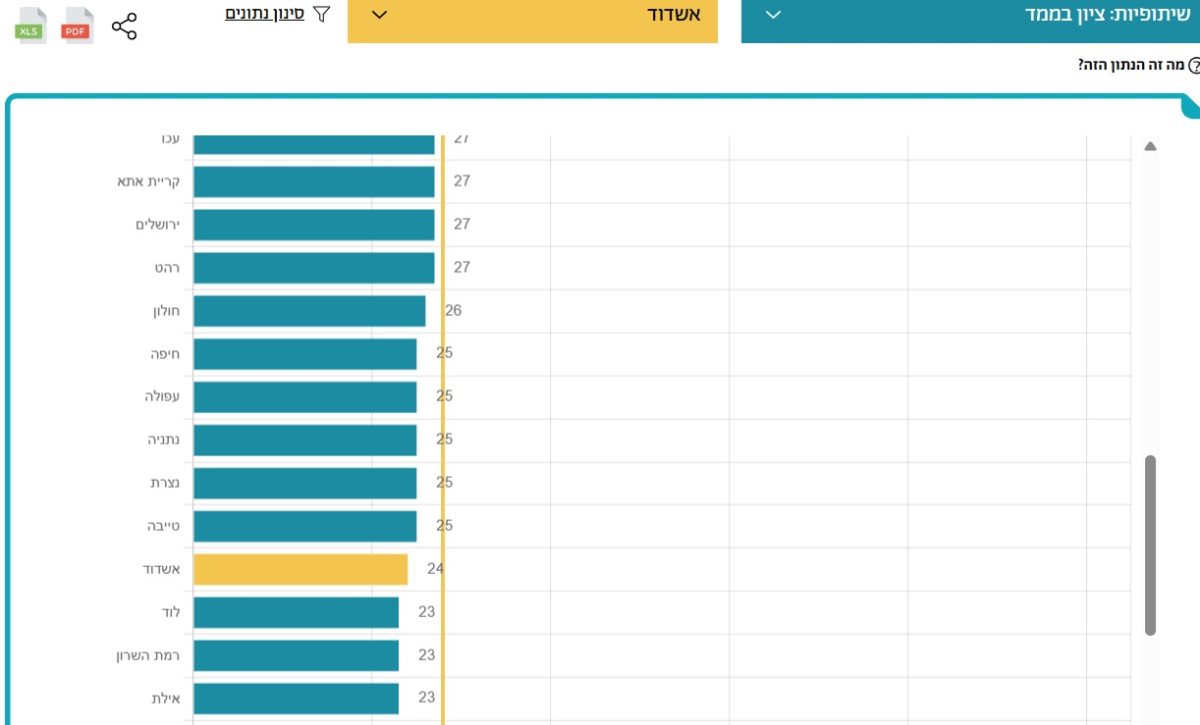Download the data as XLS file
The height and width of the screenshot is (725, 1200).
pos(31,26)
